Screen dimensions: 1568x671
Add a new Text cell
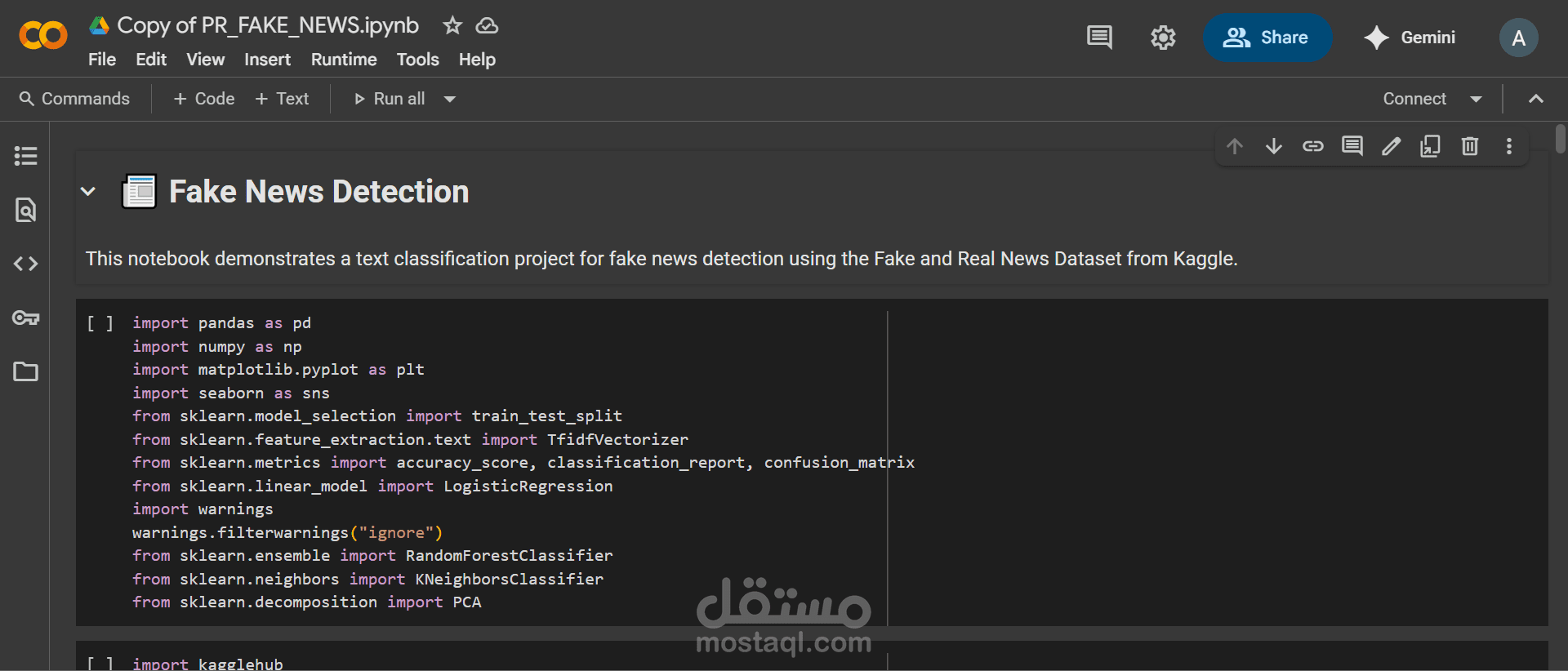pos(282,99)
